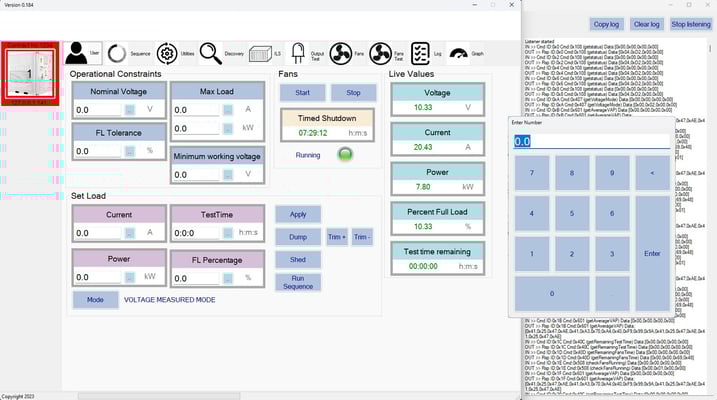Click the keypad Enter key
The width and height of the screenshot is (717, 400).
653,254
